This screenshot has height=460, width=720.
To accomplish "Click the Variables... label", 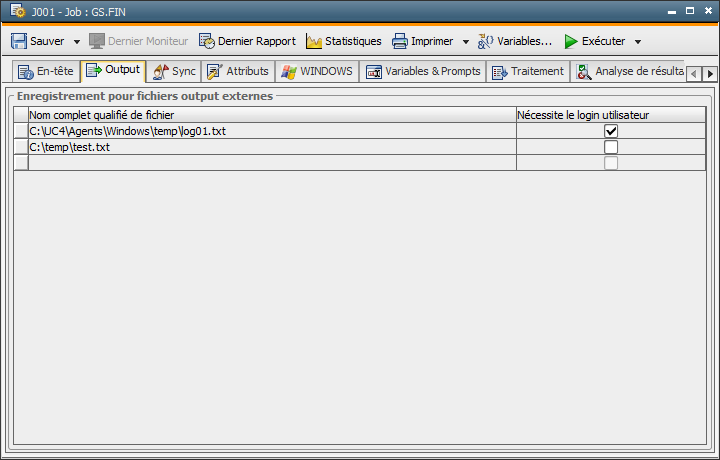I will click(x=524, y=41).
